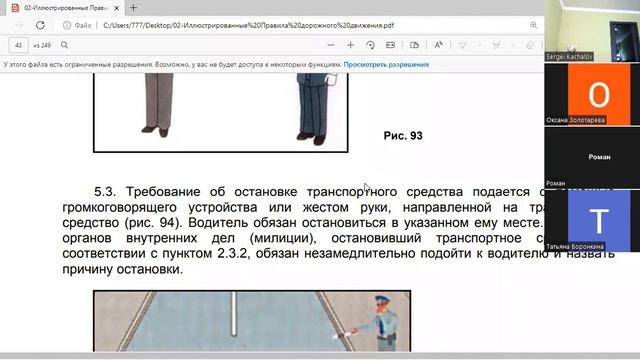This screenshot has width=640, height=360.
Task: Select the Оксана Золотарева participant tile
Action: pos(592,94)
